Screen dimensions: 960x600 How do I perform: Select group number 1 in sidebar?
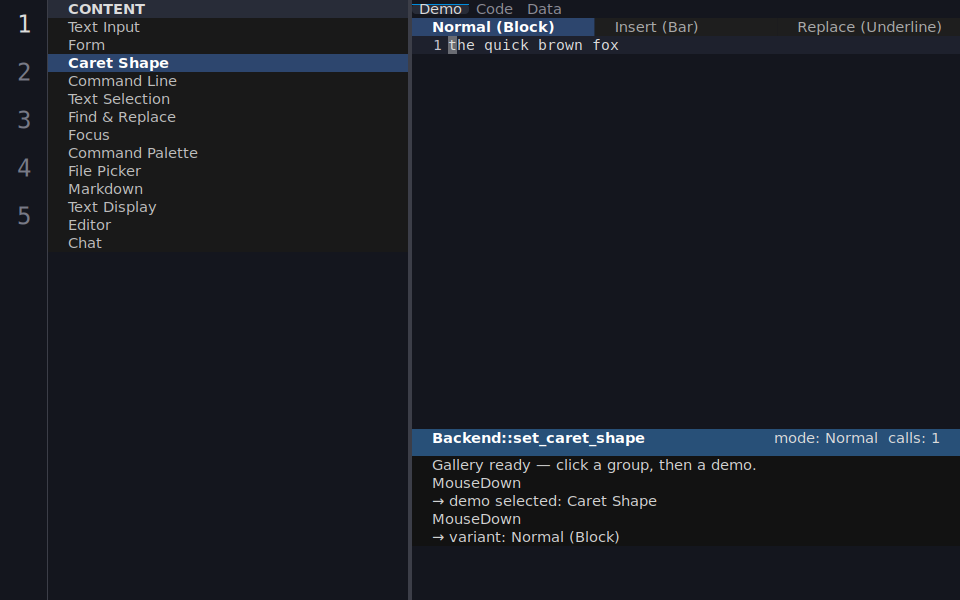pyautogui.click(x=24, y=24)
